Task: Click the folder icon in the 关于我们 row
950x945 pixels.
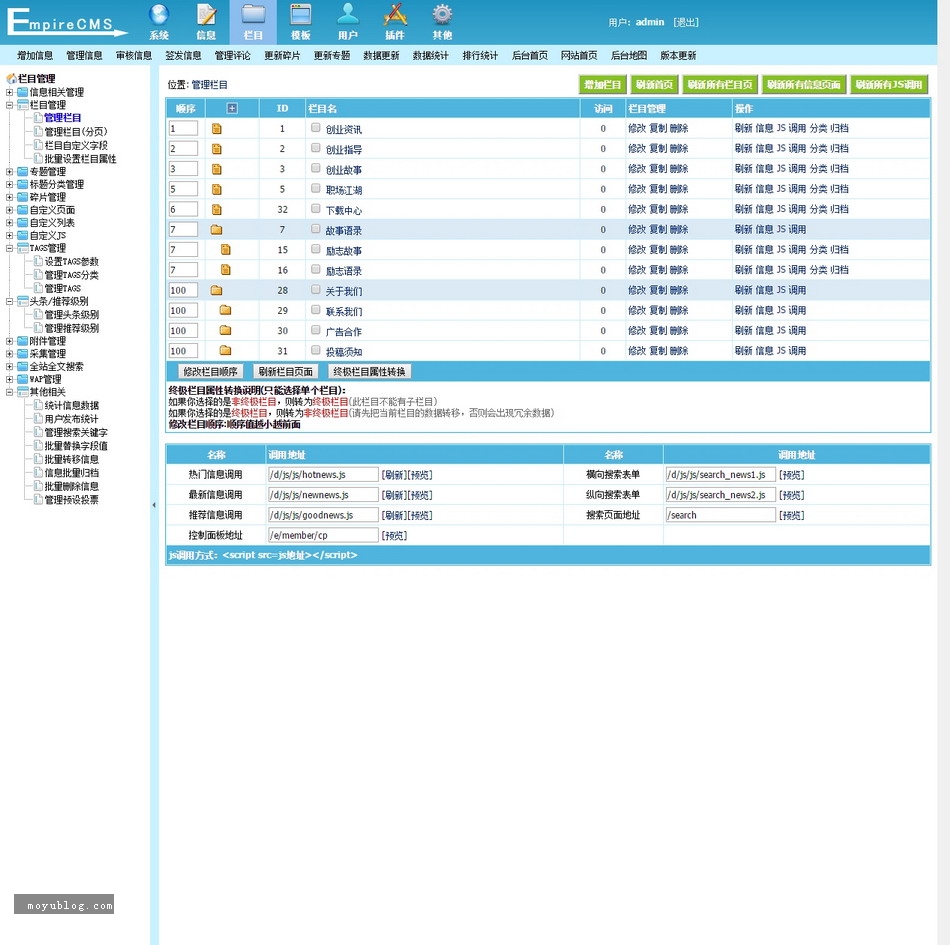Action: coord(216,290)
